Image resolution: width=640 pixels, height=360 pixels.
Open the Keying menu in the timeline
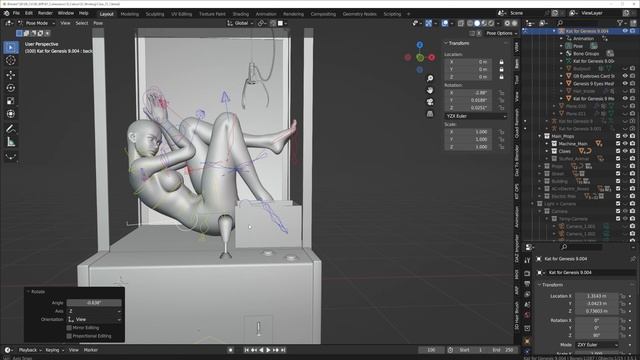coord(54,350)
